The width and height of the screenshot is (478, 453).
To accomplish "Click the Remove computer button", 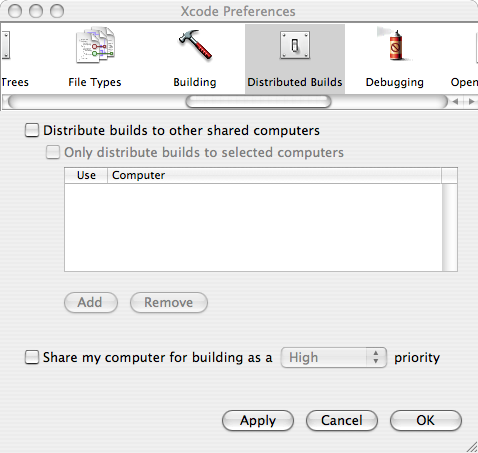I will click(169, 303).
